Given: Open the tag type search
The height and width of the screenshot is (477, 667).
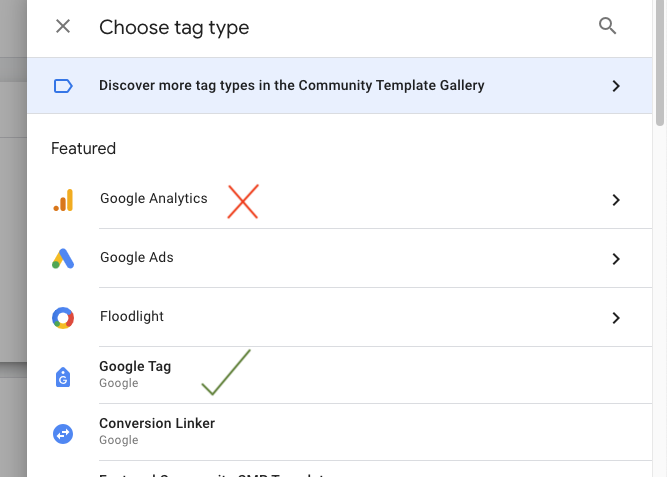Looking at the screenshot, I should click(607, 27).
